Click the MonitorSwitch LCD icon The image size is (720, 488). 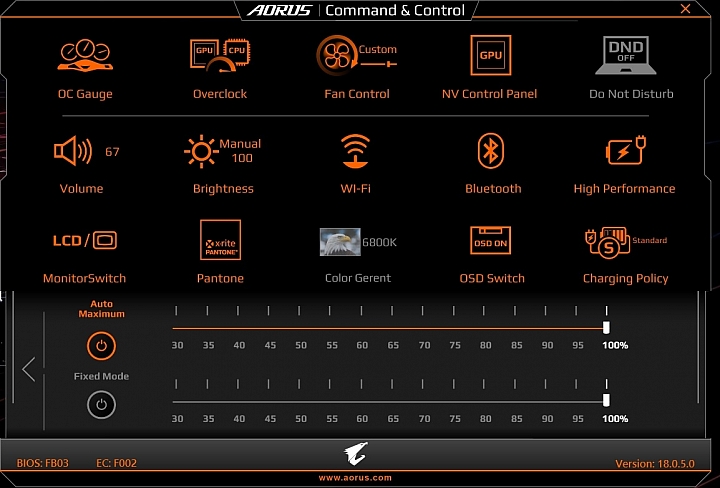click(85, 240)
